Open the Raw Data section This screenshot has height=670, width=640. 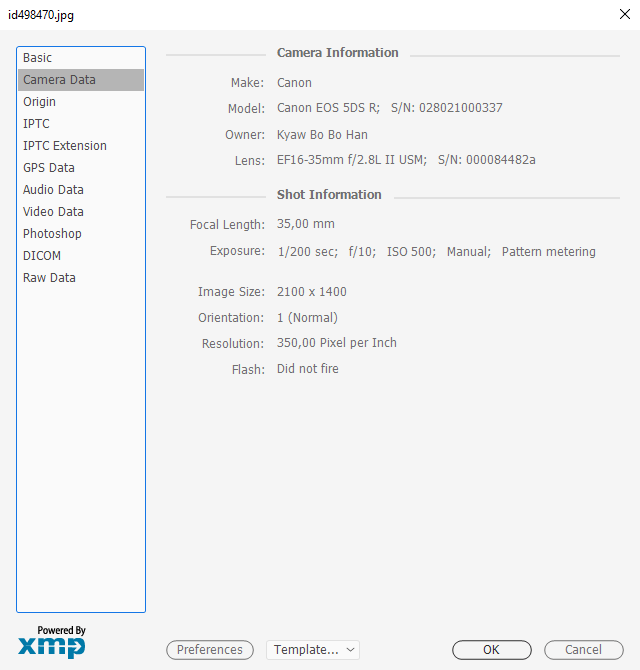coord(81,278)
